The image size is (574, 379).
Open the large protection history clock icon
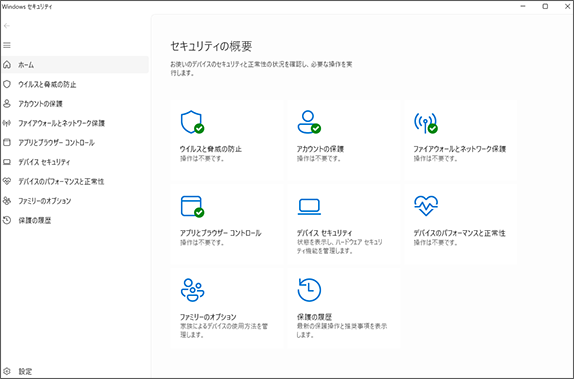coord(309,290)
